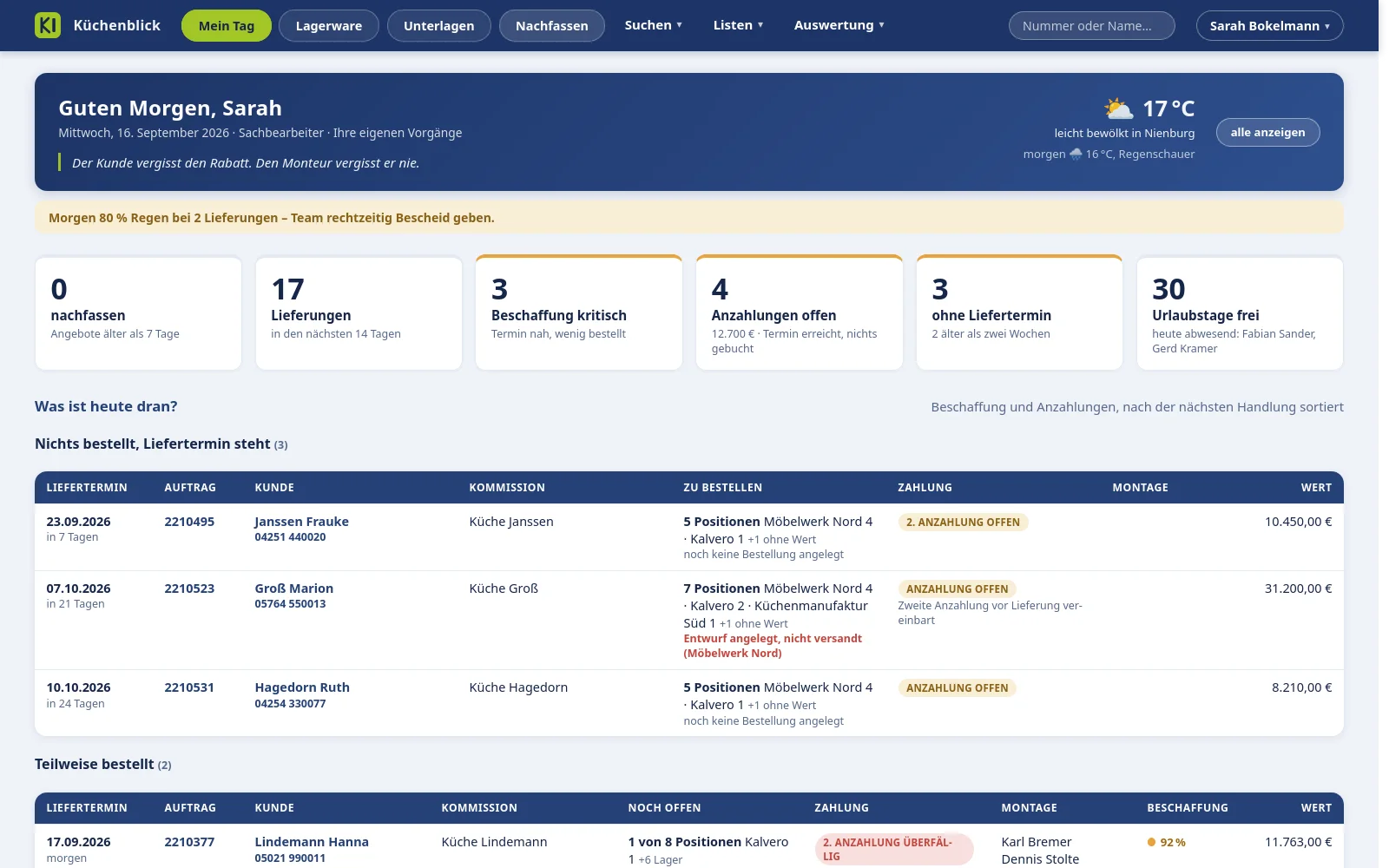Viewport: 1389px width, 868px height.
Task: Open the 17 Lieferungen summary card
Action: click(x=359, y=312)
